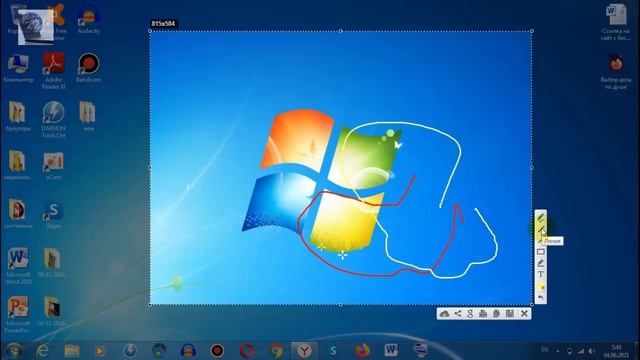Viewport: 640px width, 360px height.
Task: Click the taskbar clock showing 5:41
Action: click(616, 351)
